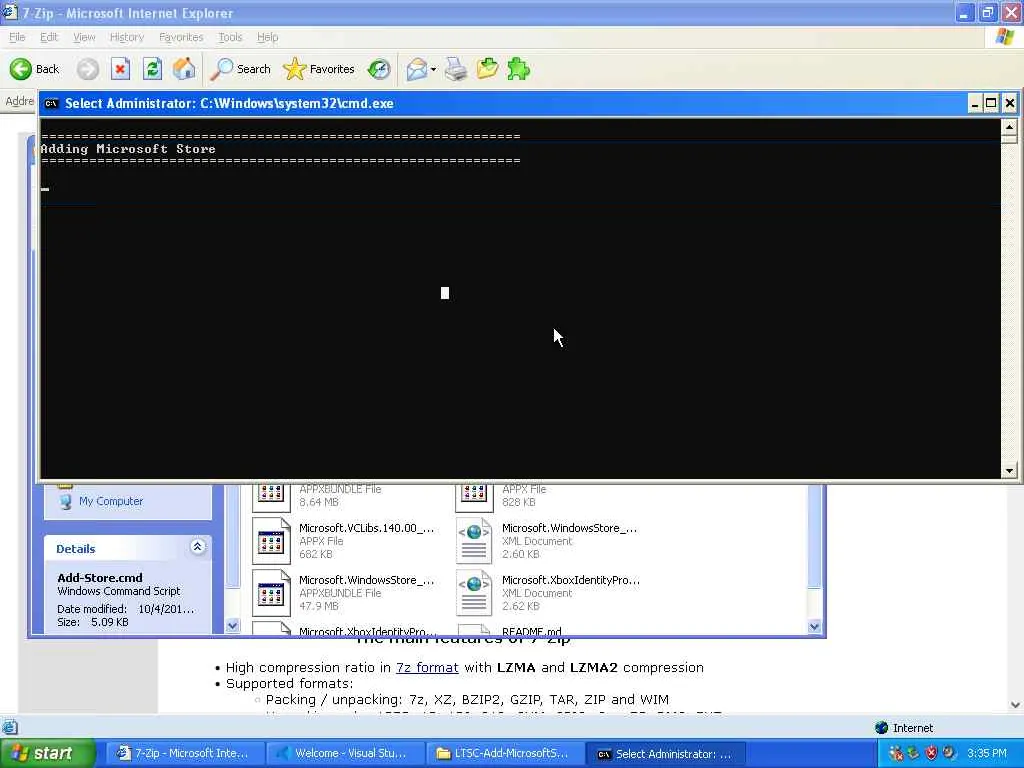Open Favorites star button

[x=319, y=69]
